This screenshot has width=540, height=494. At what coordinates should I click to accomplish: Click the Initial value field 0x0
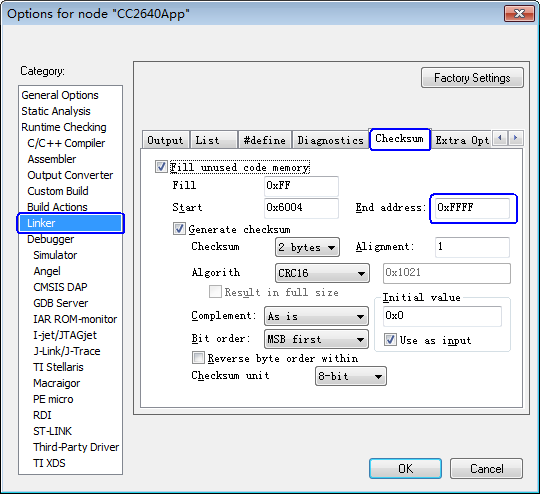pos(442,316)
